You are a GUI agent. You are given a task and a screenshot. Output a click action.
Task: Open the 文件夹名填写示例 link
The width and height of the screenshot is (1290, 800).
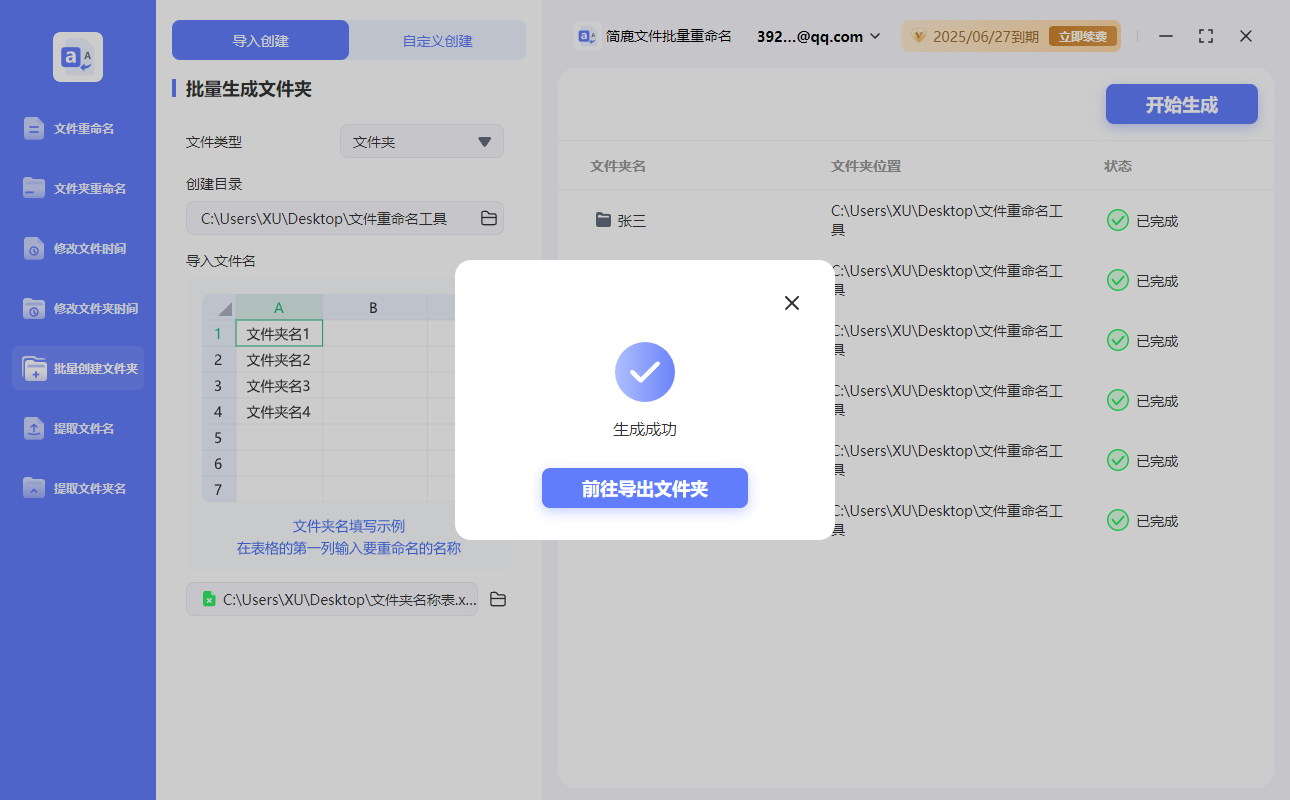(x=346, y=526)
